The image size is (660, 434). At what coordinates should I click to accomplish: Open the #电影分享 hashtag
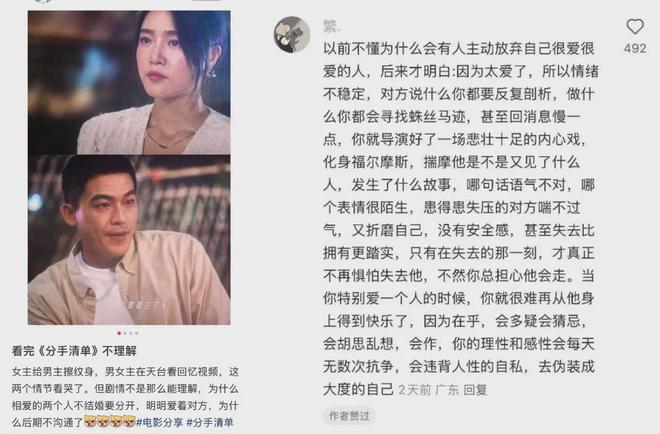159,422
